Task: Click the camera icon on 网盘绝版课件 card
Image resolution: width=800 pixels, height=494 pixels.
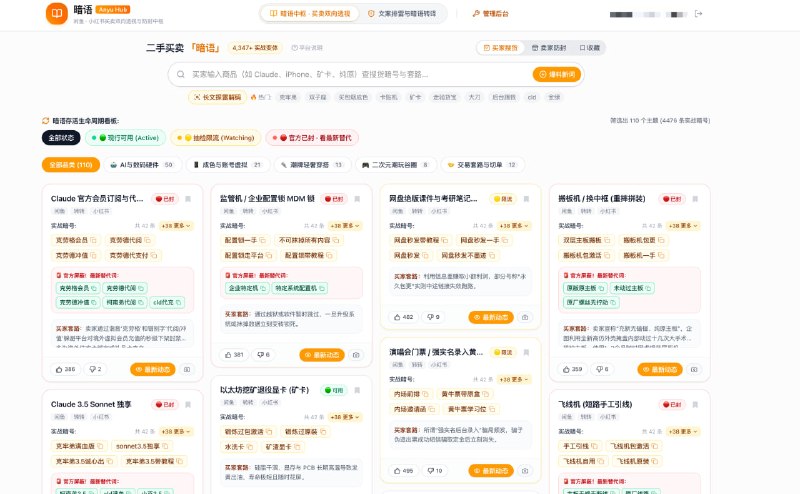Action: tap(525, 317)
